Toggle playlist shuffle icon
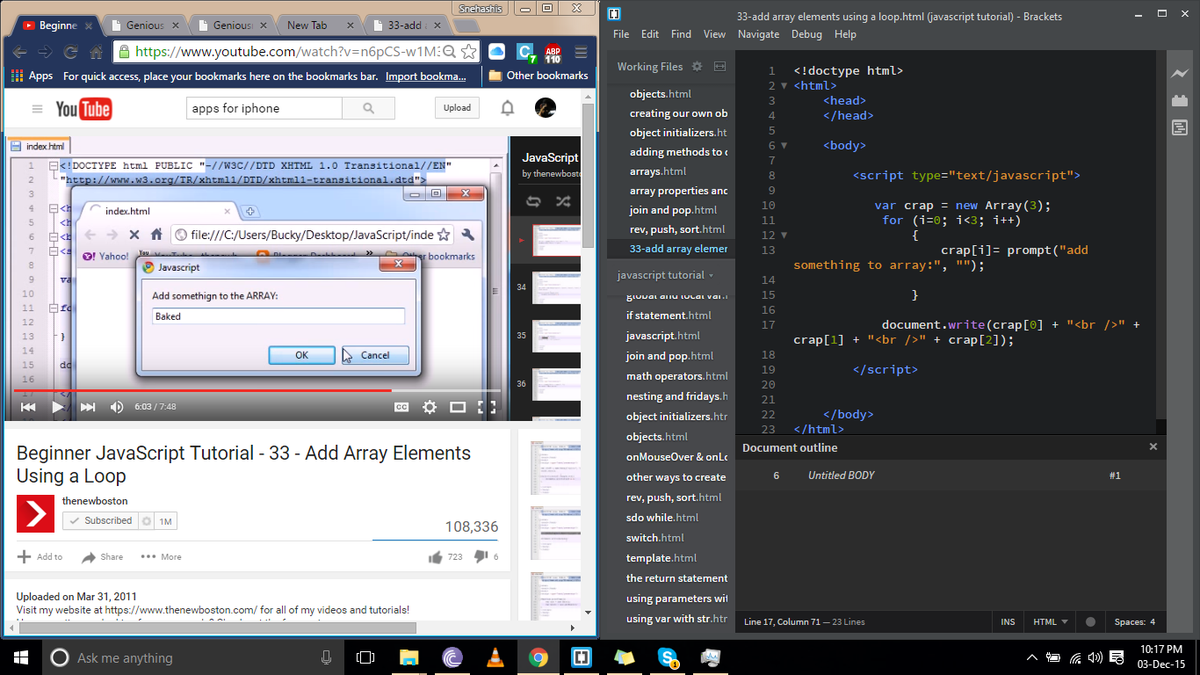 (x=563, y=201)
